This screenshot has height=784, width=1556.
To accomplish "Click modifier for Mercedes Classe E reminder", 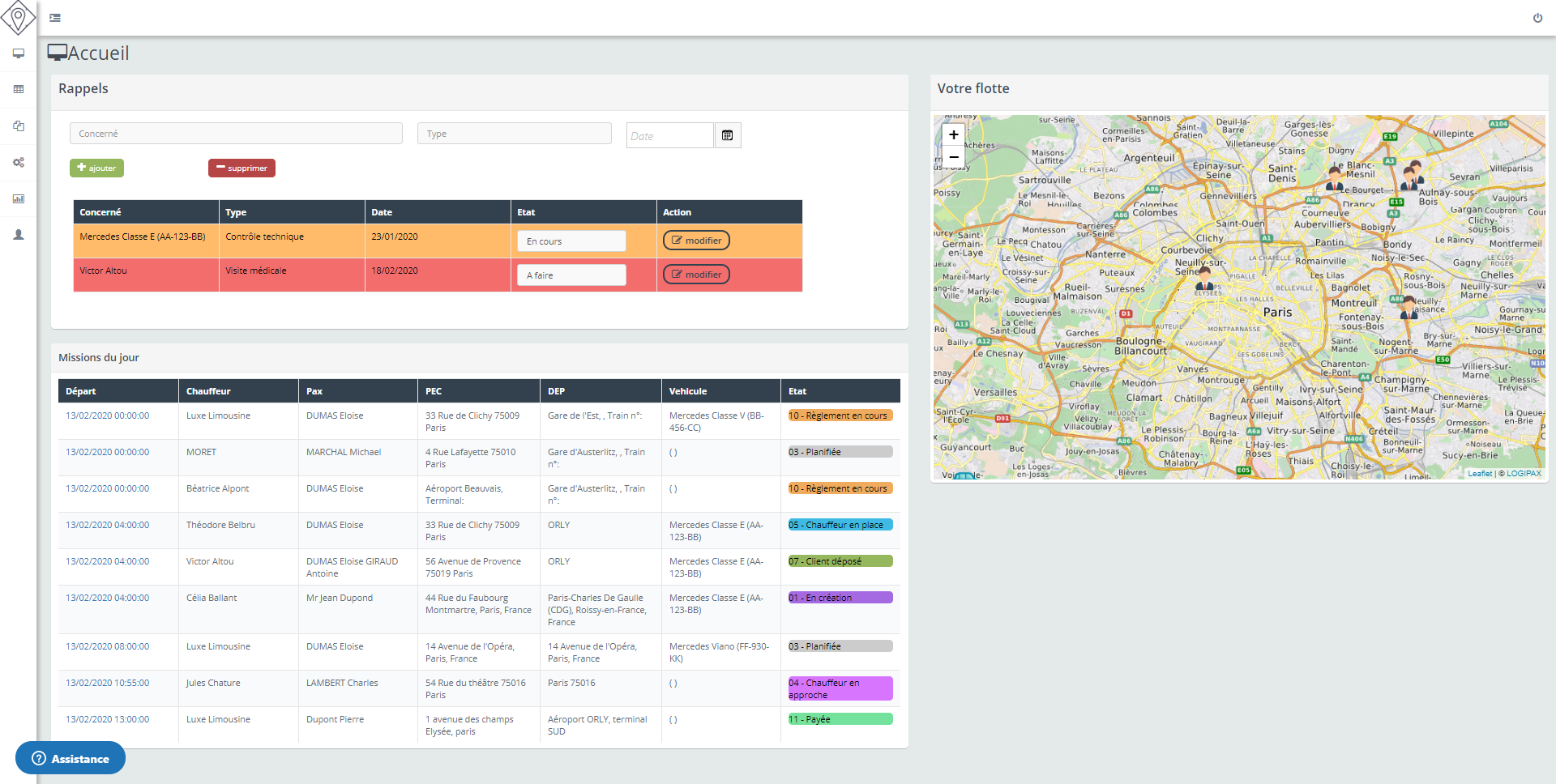I will pyautogui.click(x=696, y=241).
